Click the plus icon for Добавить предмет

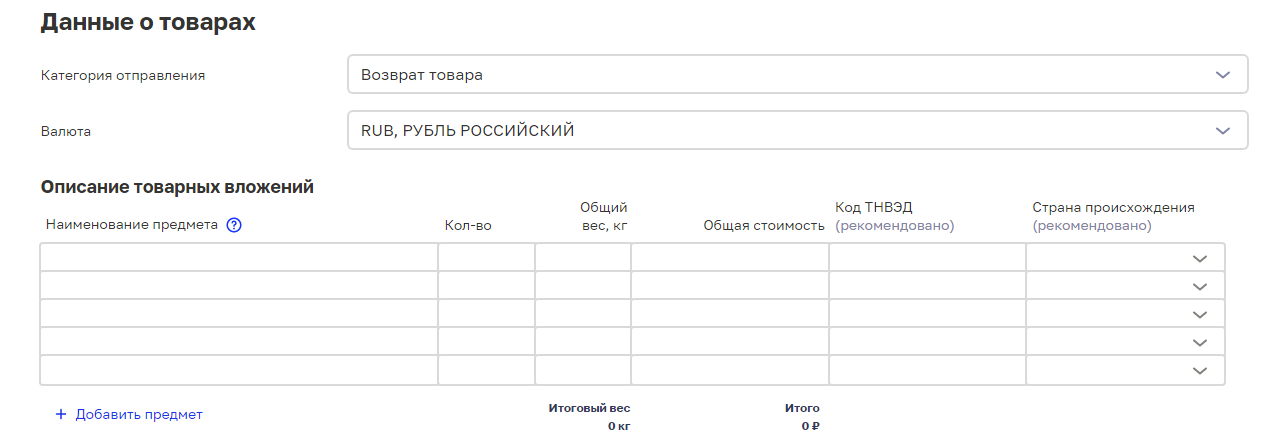(x=61, y=414)
